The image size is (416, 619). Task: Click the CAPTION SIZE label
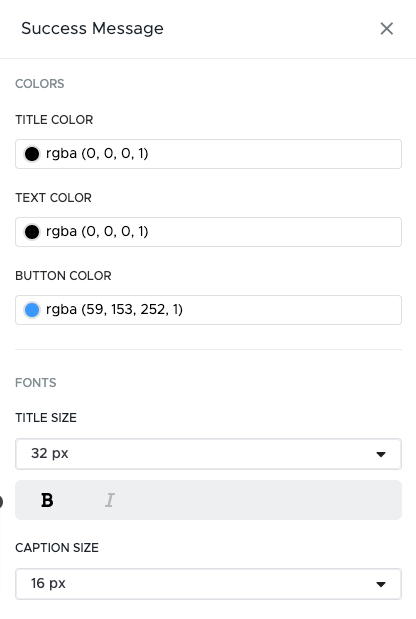tap(57, 548)
